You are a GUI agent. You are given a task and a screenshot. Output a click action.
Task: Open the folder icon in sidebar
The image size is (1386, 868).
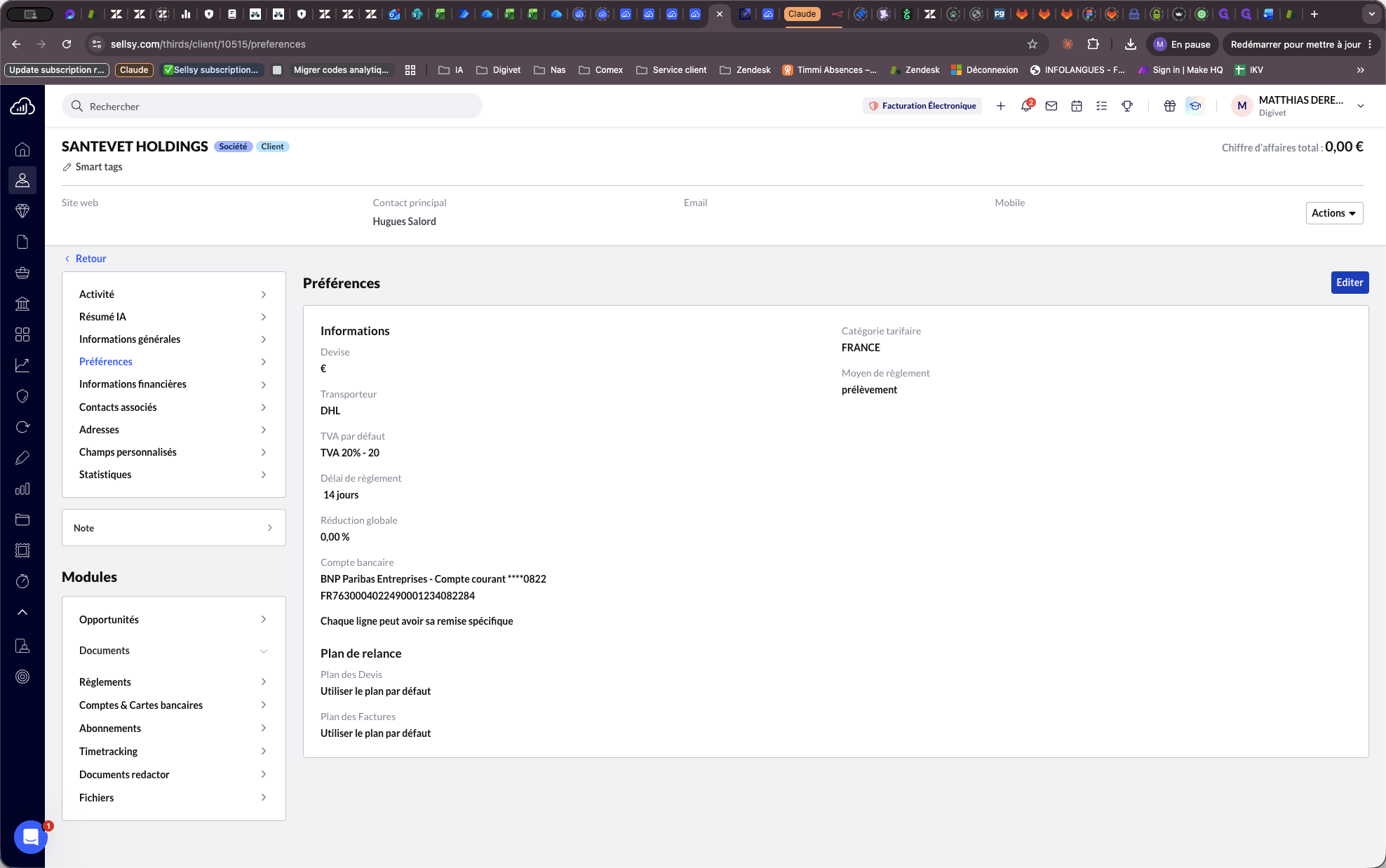[x=22, y=520]
